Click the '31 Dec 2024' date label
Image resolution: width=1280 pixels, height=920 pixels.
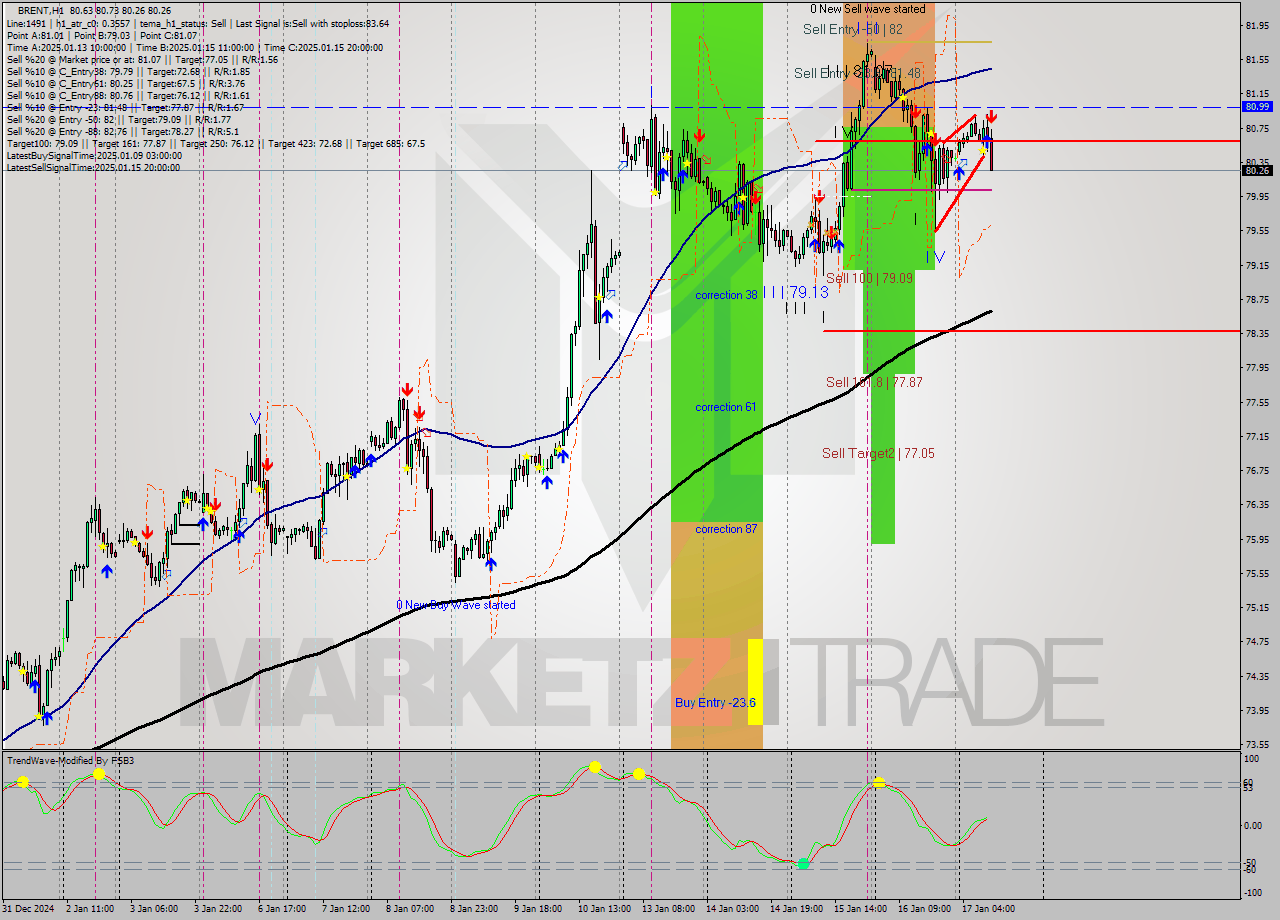click(x=28, y=909)
